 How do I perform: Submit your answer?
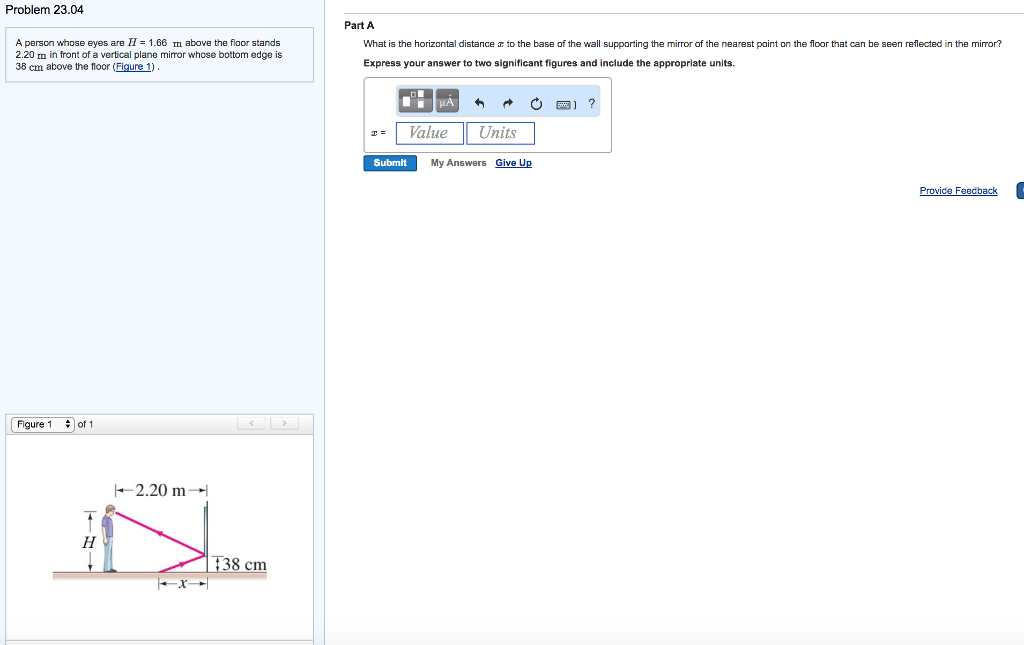[x=389, y=162]
